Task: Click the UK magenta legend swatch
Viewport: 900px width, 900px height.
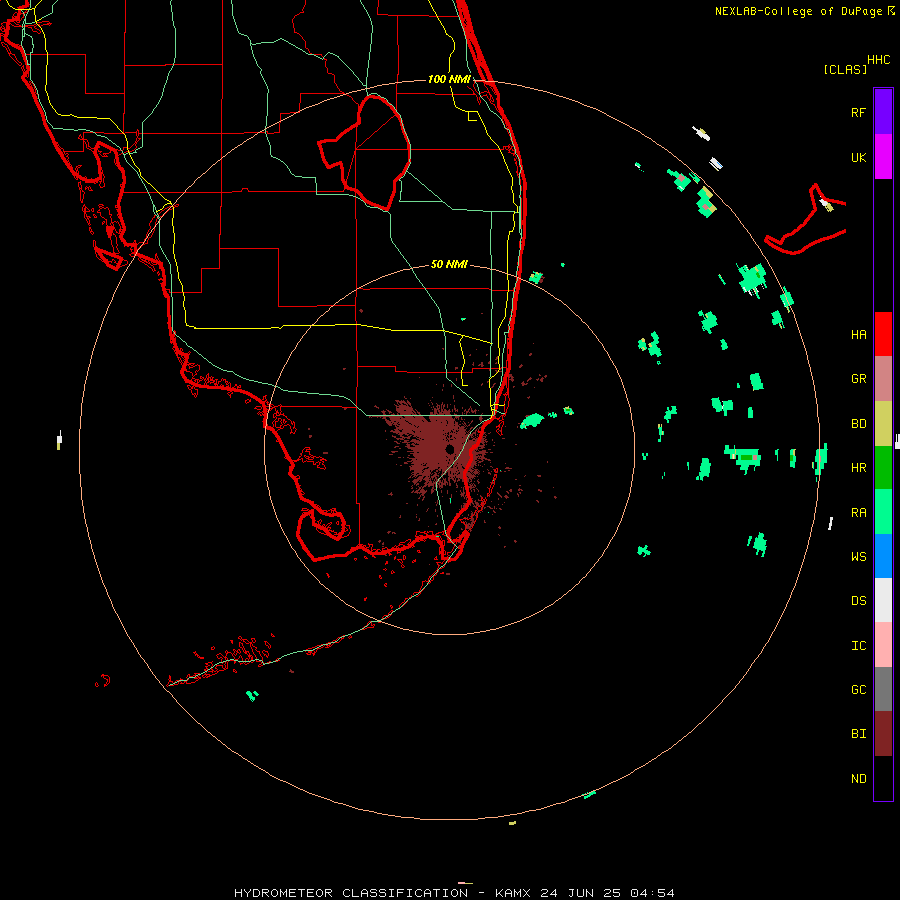Action: point(883,156)
